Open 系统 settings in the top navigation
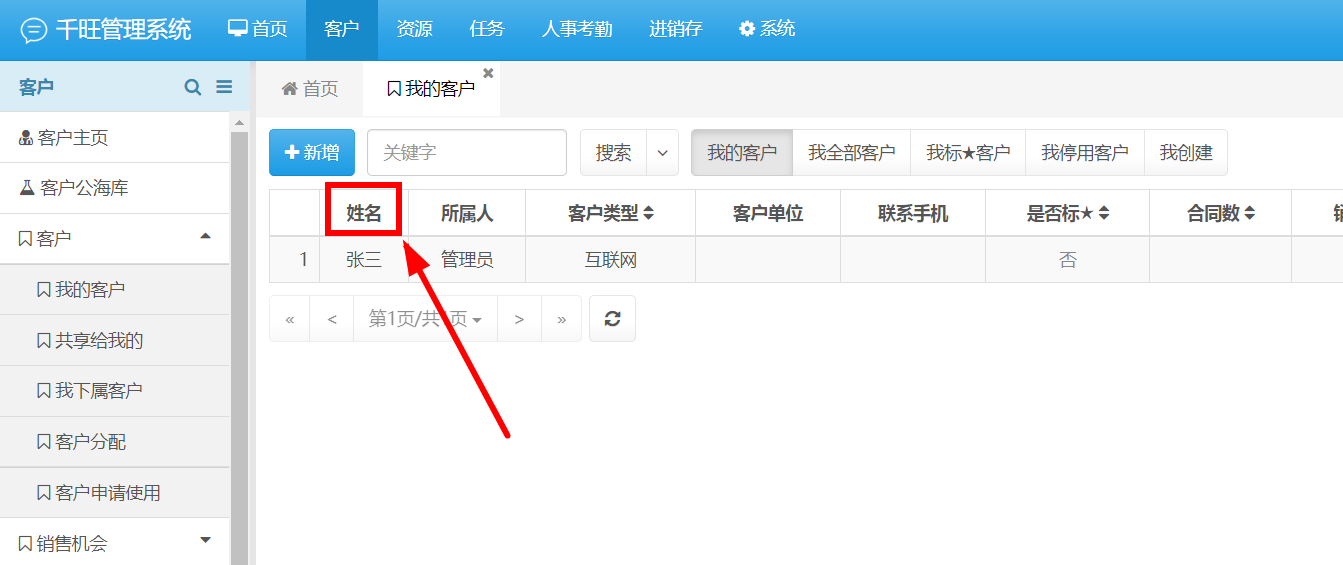The height and width of the screenshot is (565, 1343). tap(767, 29)
